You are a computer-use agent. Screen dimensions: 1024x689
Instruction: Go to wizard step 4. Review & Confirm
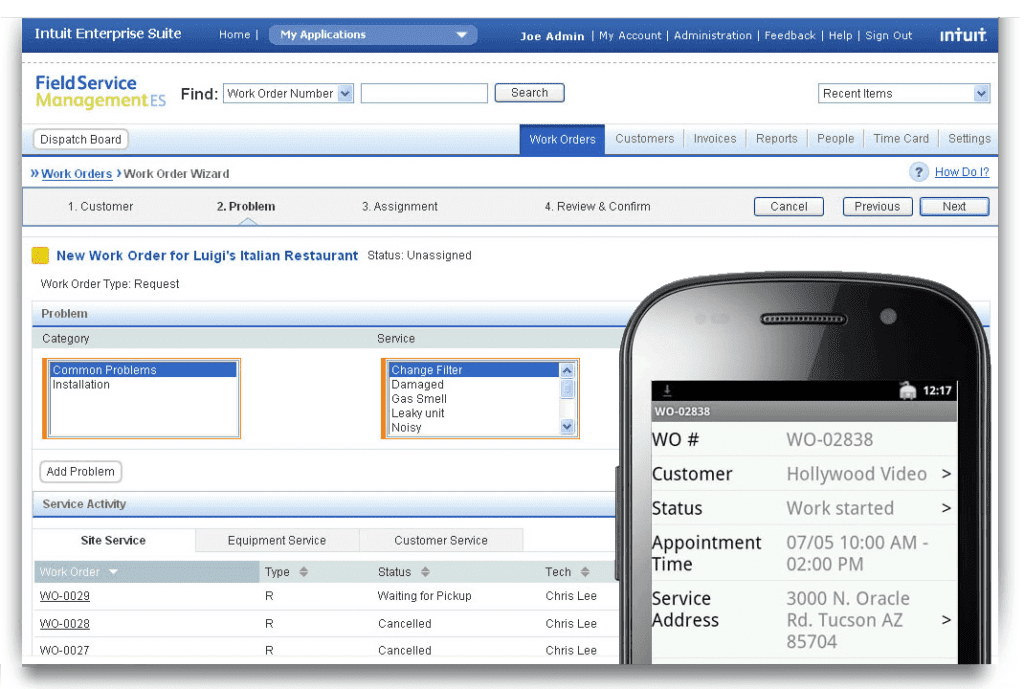click(x=598, y=206)
